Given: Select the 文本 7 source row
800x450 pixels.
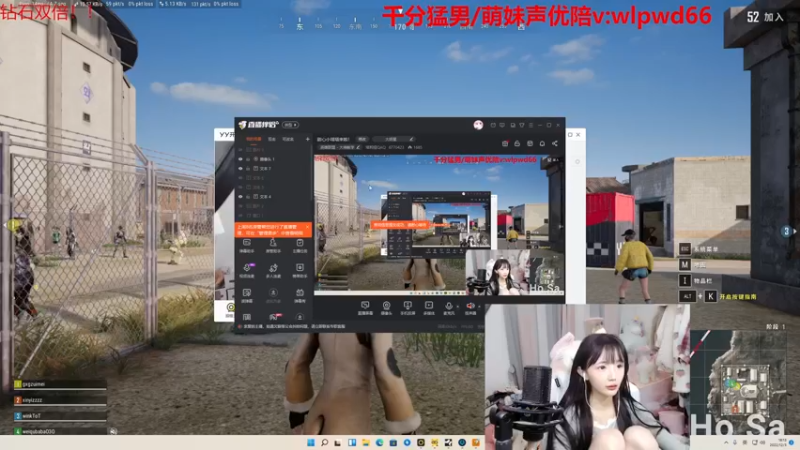Looking at the screenshot, I should pos(273,168).
